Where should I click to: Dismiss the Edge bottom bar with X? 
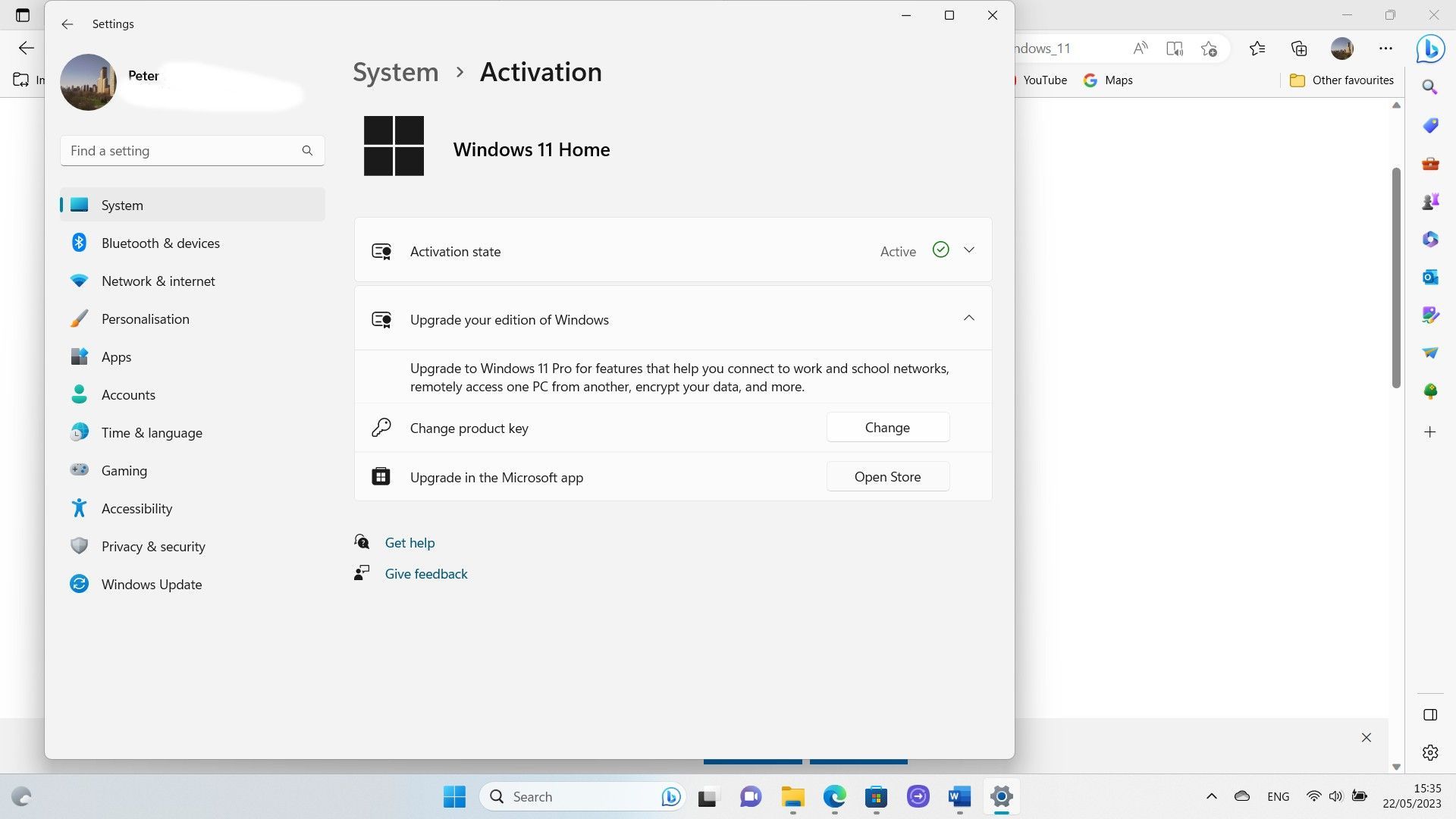coord(1366,738)
